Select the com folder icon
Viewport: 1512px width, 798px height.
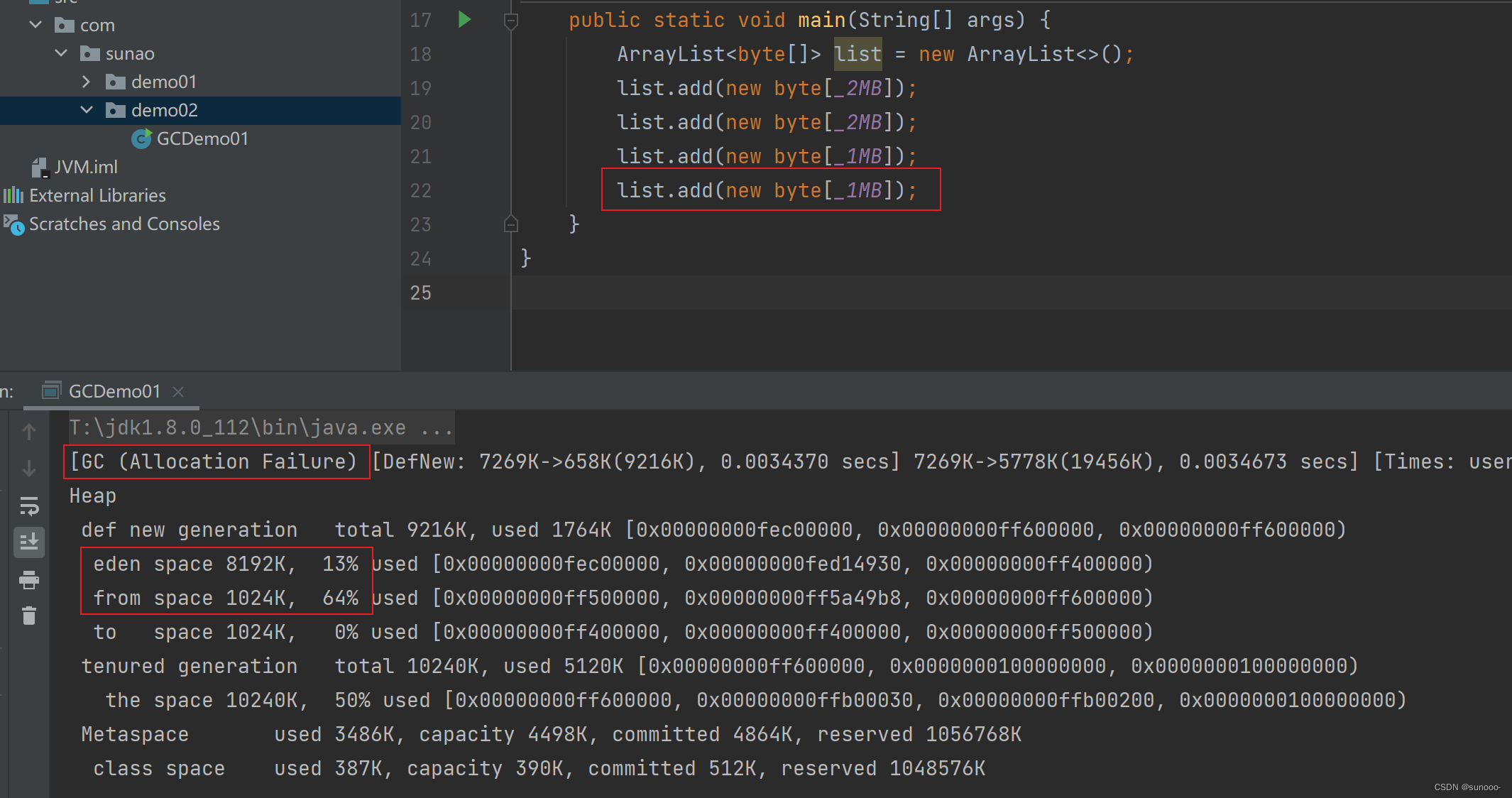pos(65,25)
